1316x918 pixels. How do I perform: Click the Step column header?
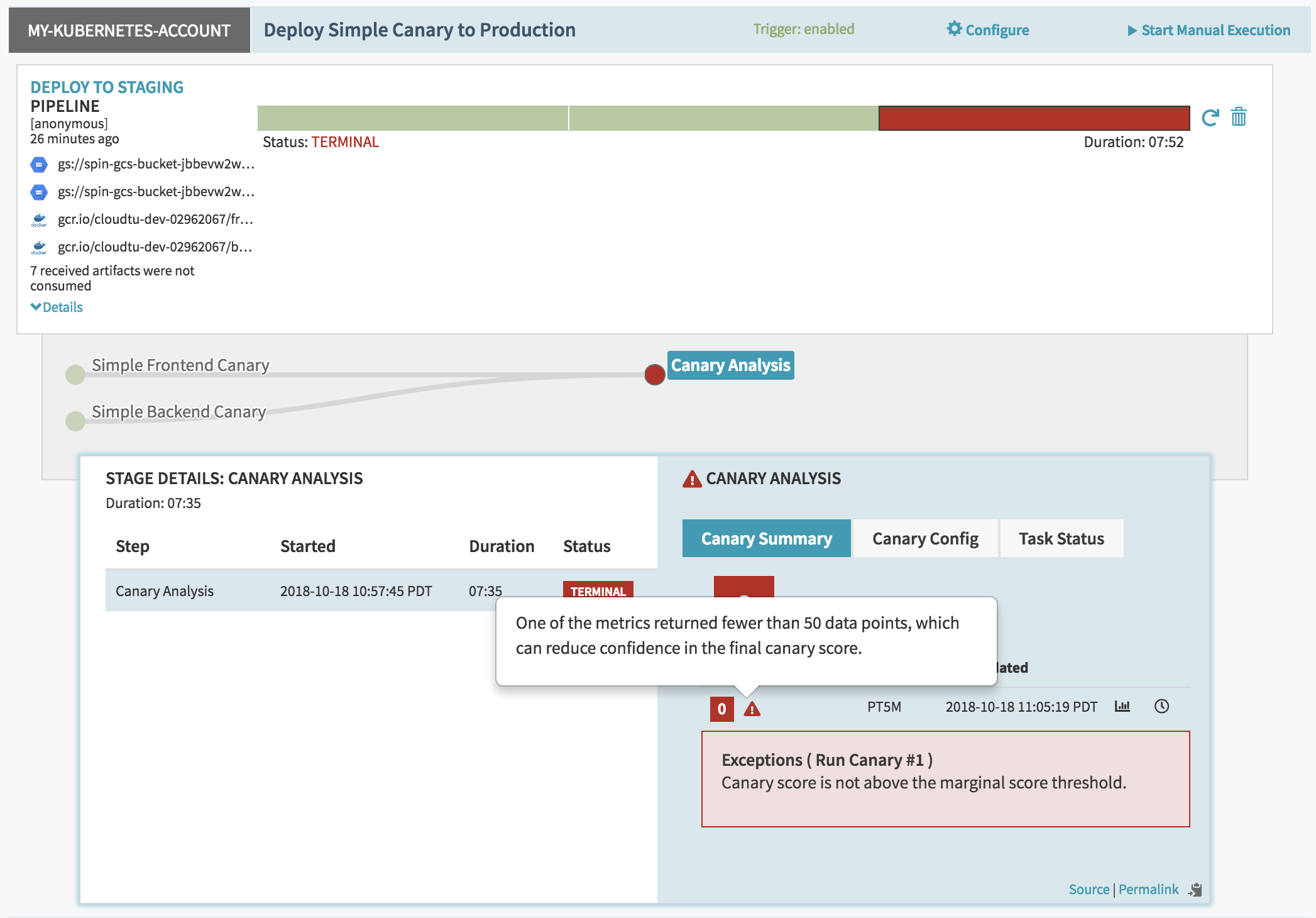tap(133, 546)
